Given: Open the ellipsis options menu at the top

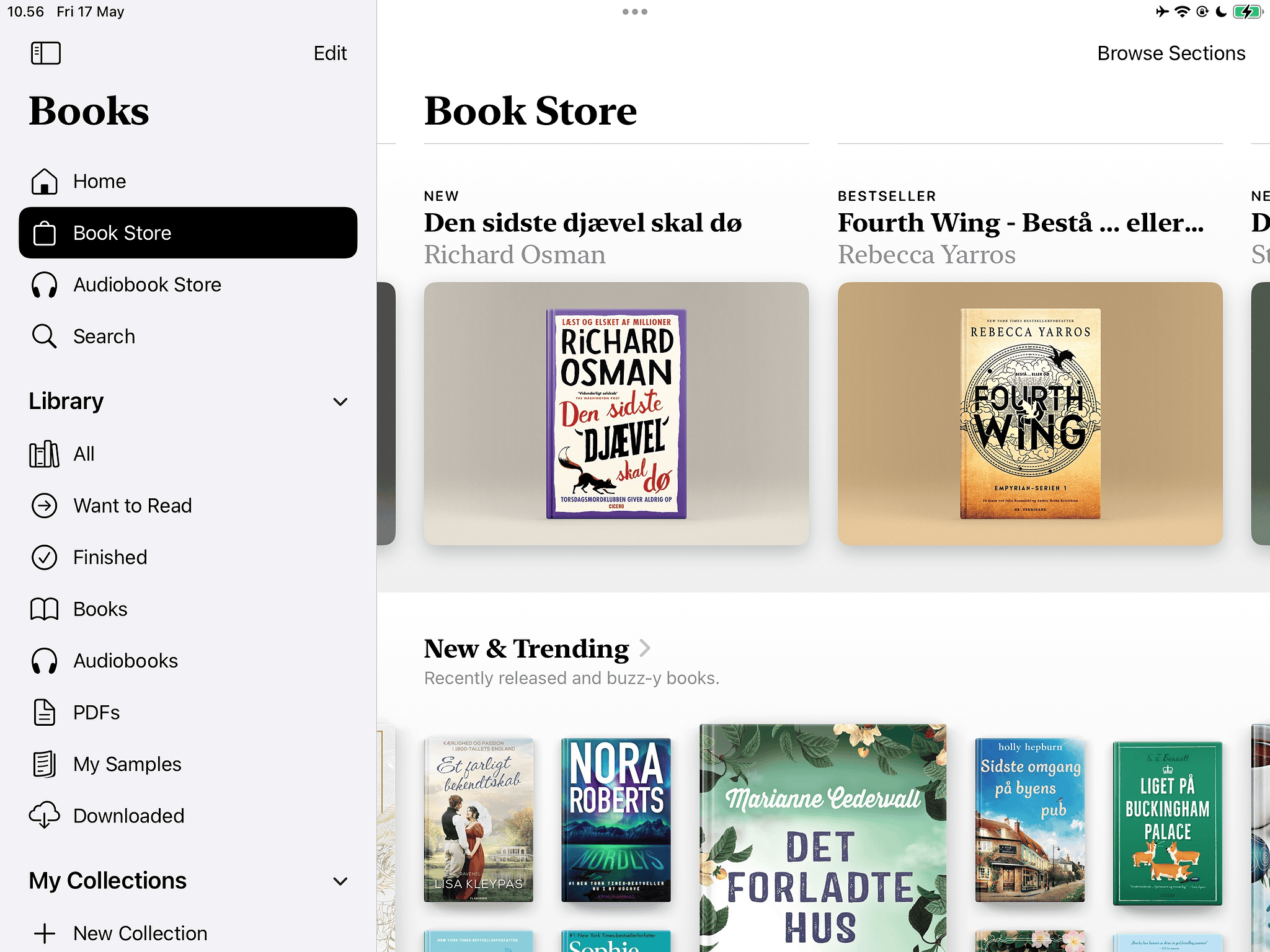Looking at the screenshot, I should pyautogui.click(x=635, y=11).
